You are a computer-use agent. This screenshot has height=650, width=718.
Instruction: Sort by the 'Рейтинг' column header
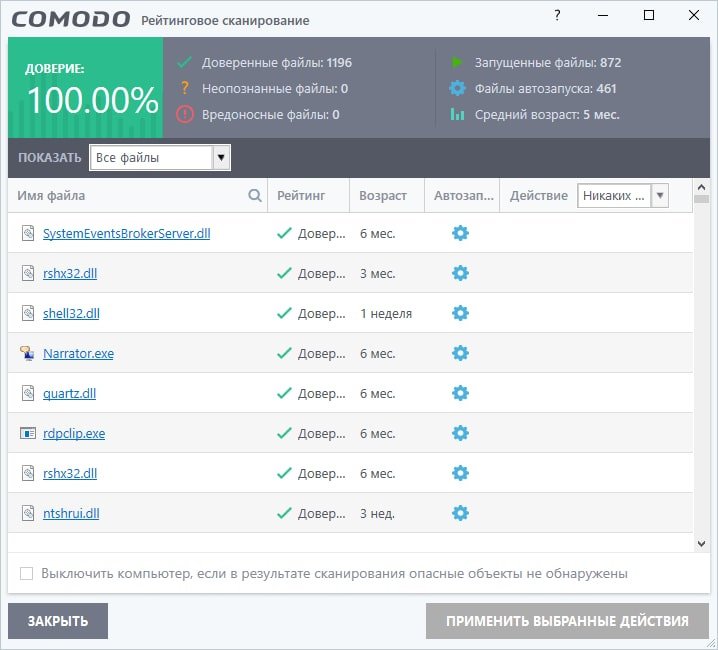tap(301, 196)
